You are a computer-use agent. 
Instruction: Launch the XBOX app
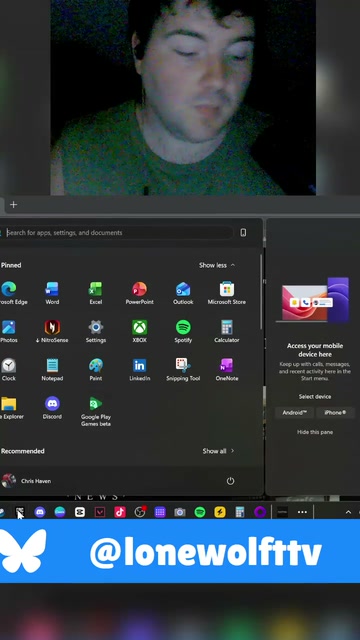139,331
